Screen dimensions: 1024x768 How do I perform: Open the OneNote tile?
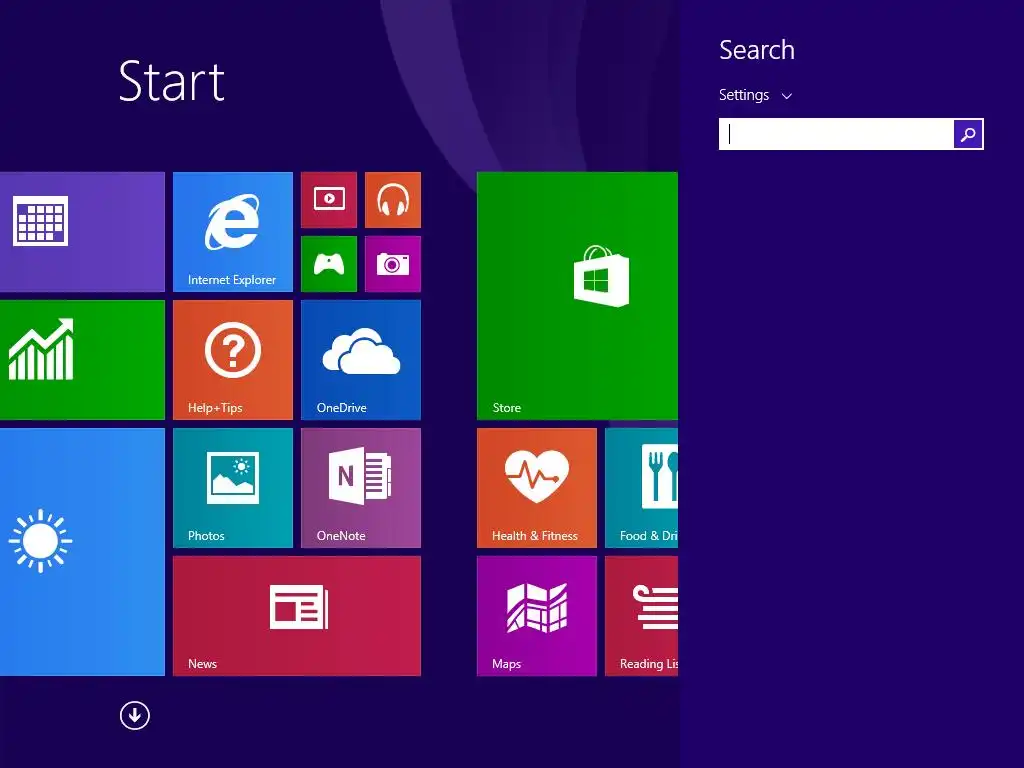point(360,488)
